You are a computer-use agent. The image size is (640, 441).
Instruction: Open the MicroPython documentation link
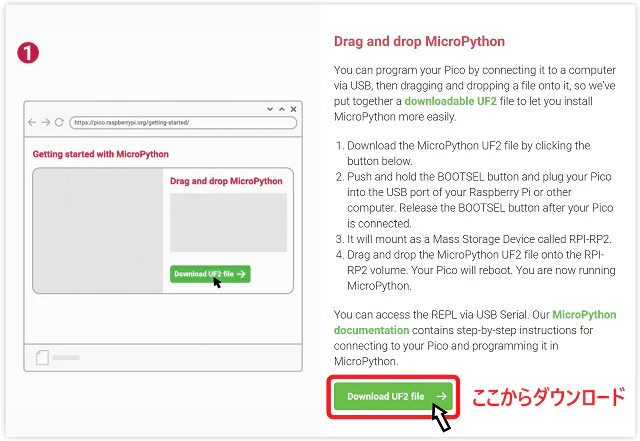[x=475, y=322]
